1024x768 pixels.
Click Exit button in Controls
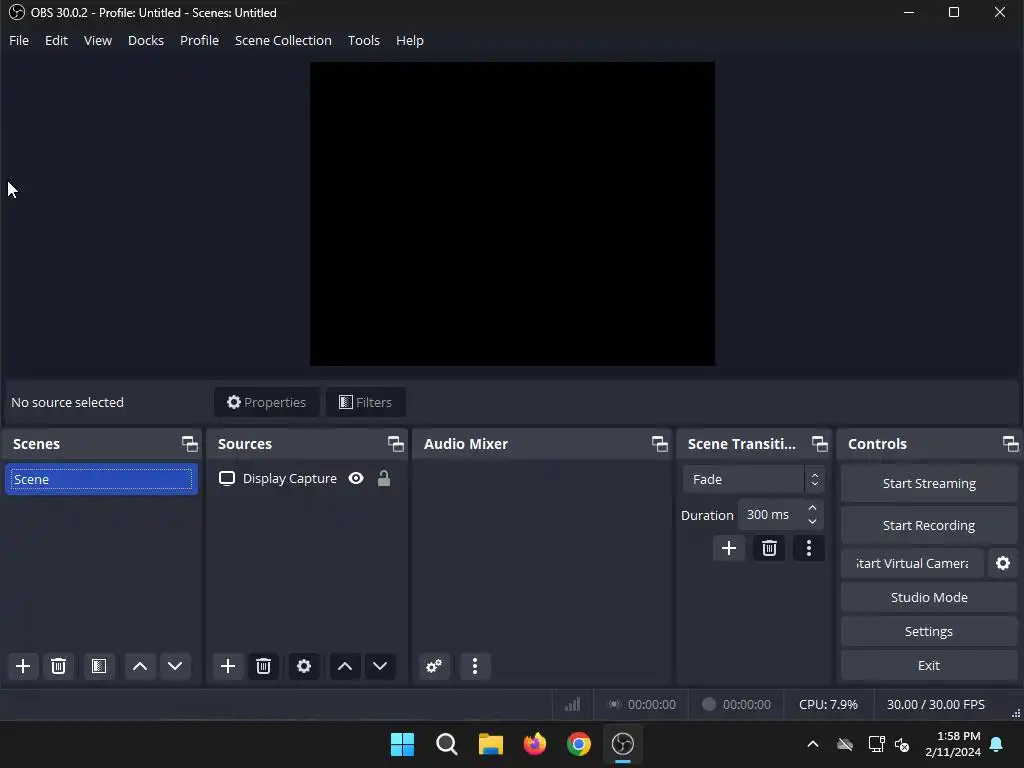pos(929,665)
